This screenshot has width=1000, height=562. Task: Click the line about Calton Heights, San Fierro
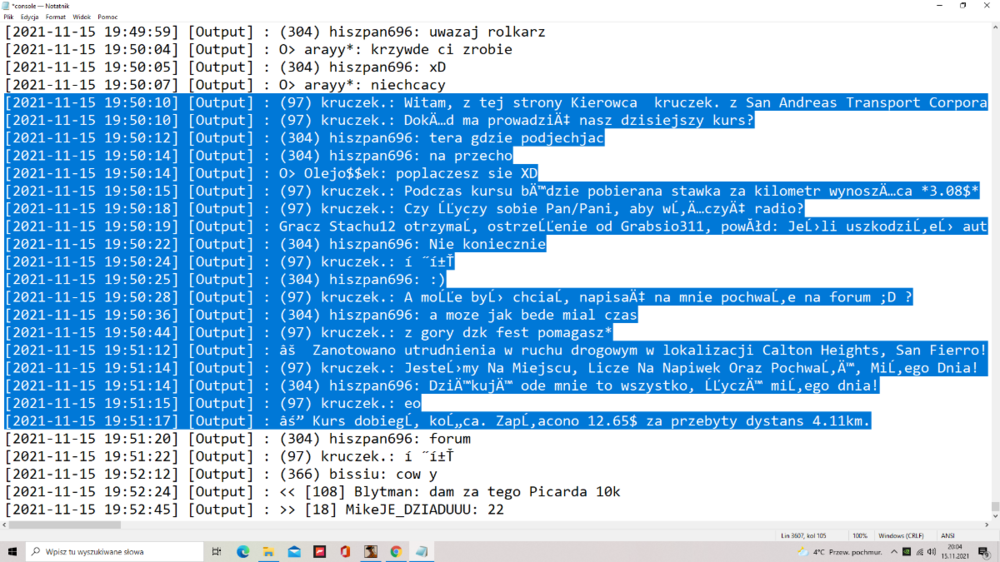[496, 350]
